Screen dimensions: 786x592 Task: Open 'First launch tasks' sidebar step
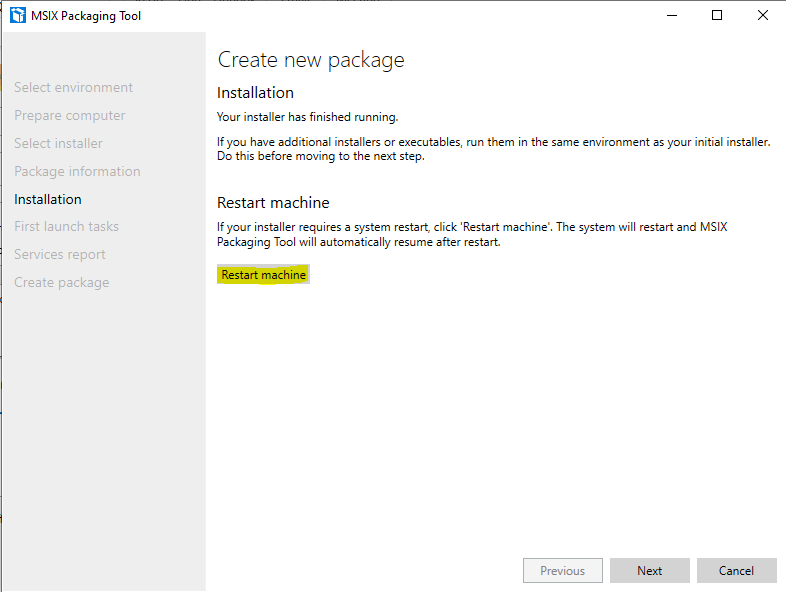66,227
